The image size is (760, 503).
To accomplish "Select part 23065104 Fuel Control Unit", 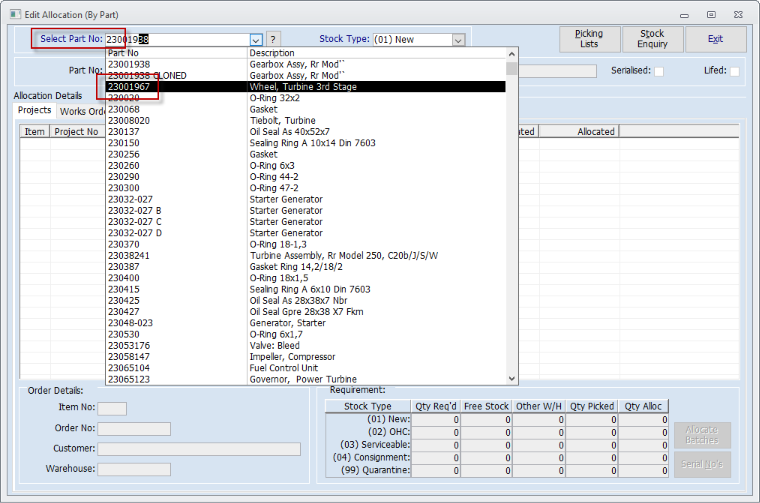I will pos(305,368).
